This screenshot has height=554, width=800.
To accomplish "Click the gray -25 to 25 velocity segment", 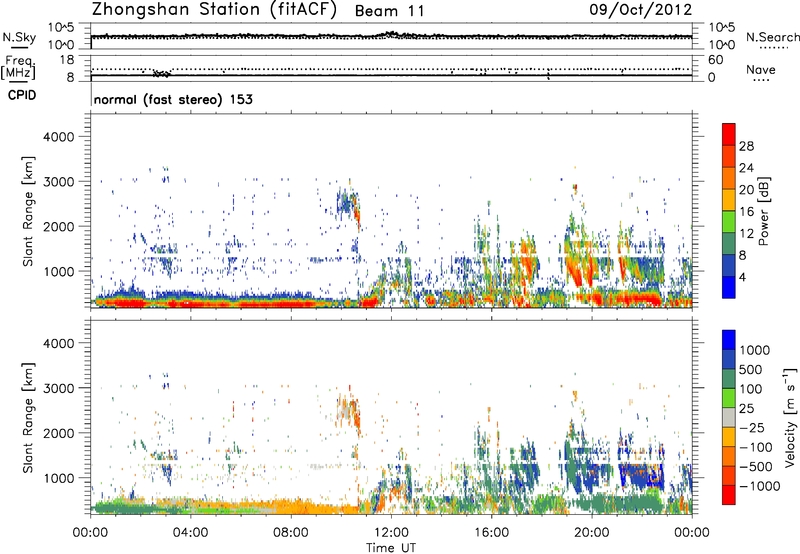I will (729, 418).
